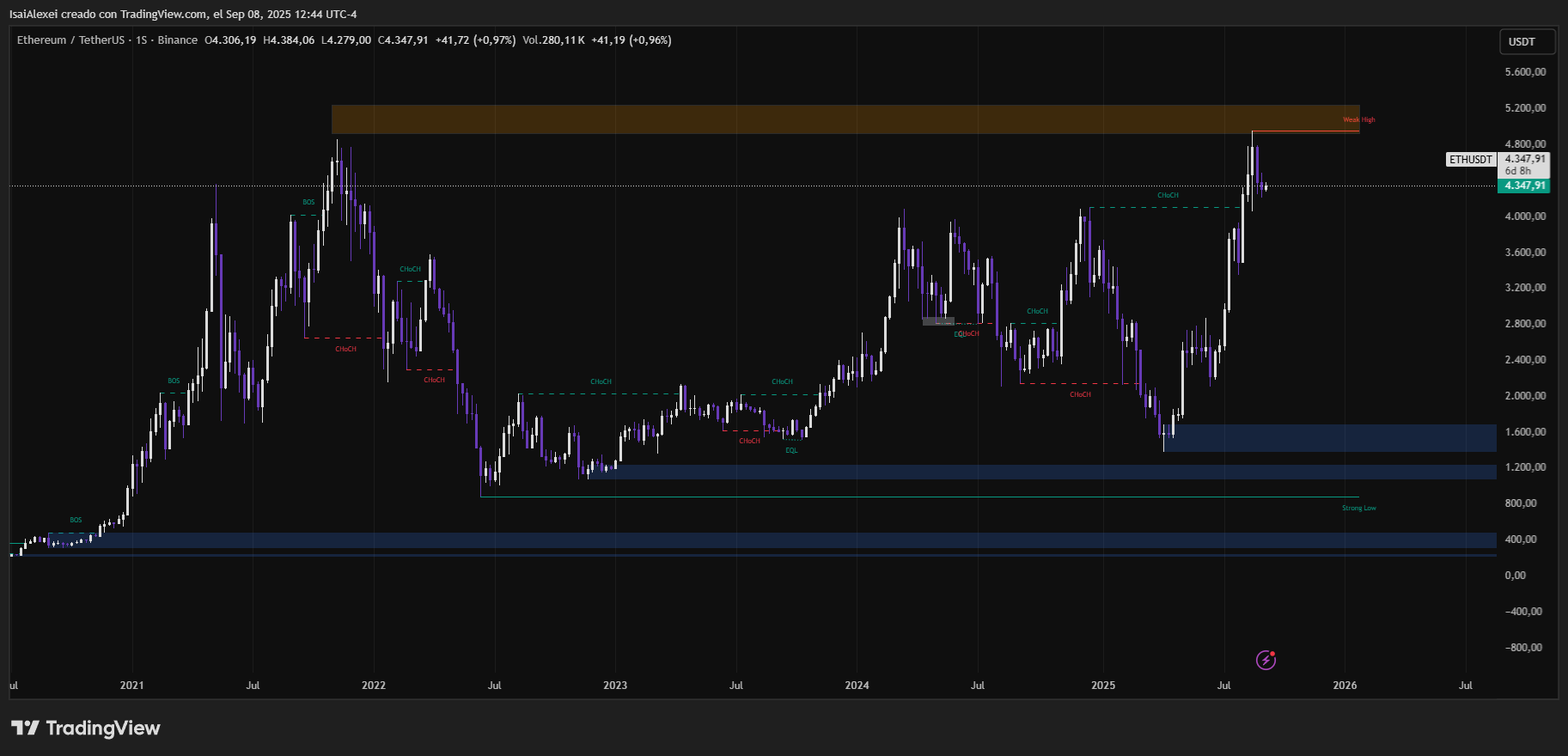Image resolution: width=1568 pixels, height=756 pixels.
Task: Click the EQL label below the 2023 lows
Action: tap(791, 450)
